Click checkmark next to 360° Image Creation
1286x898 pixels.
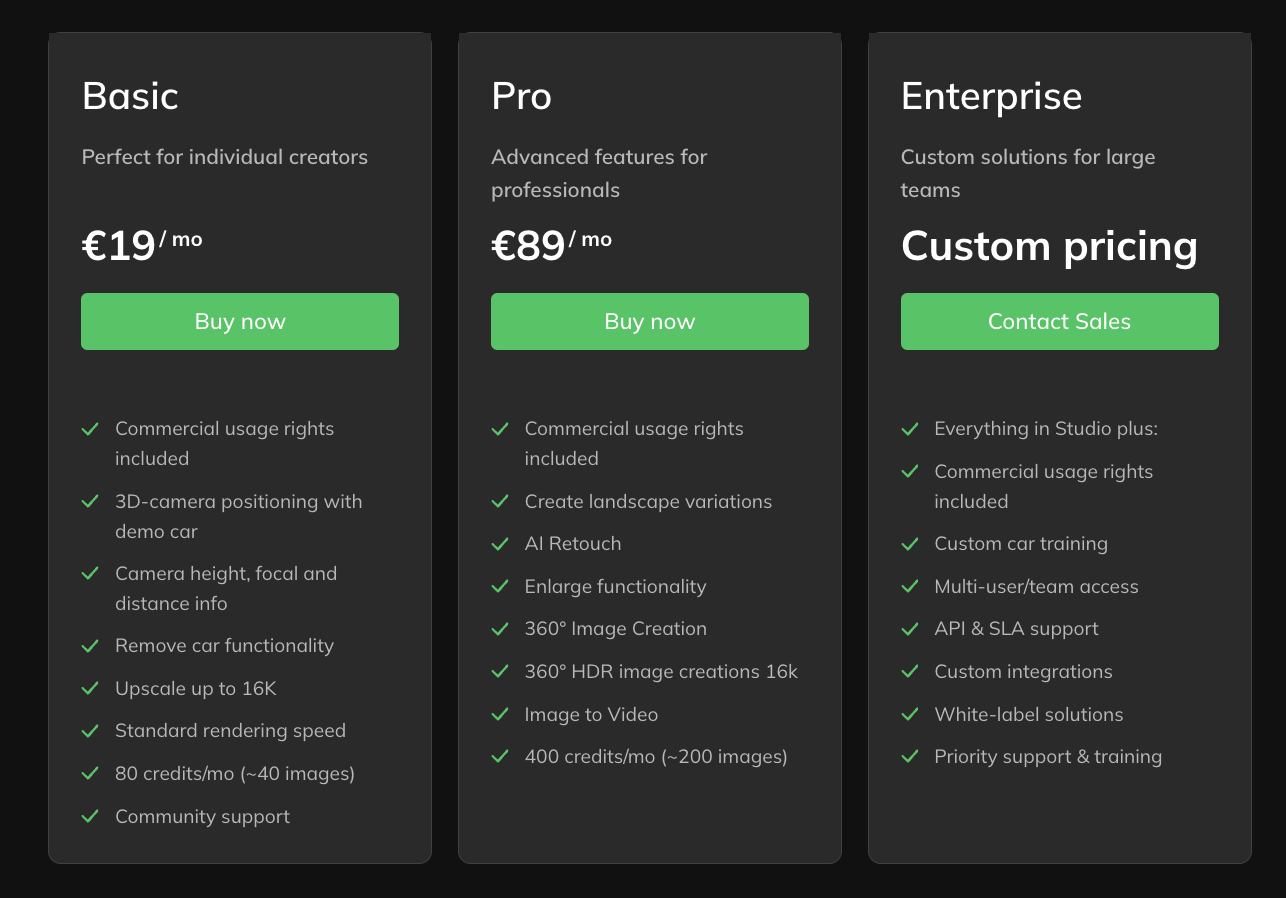coord(500,628)
